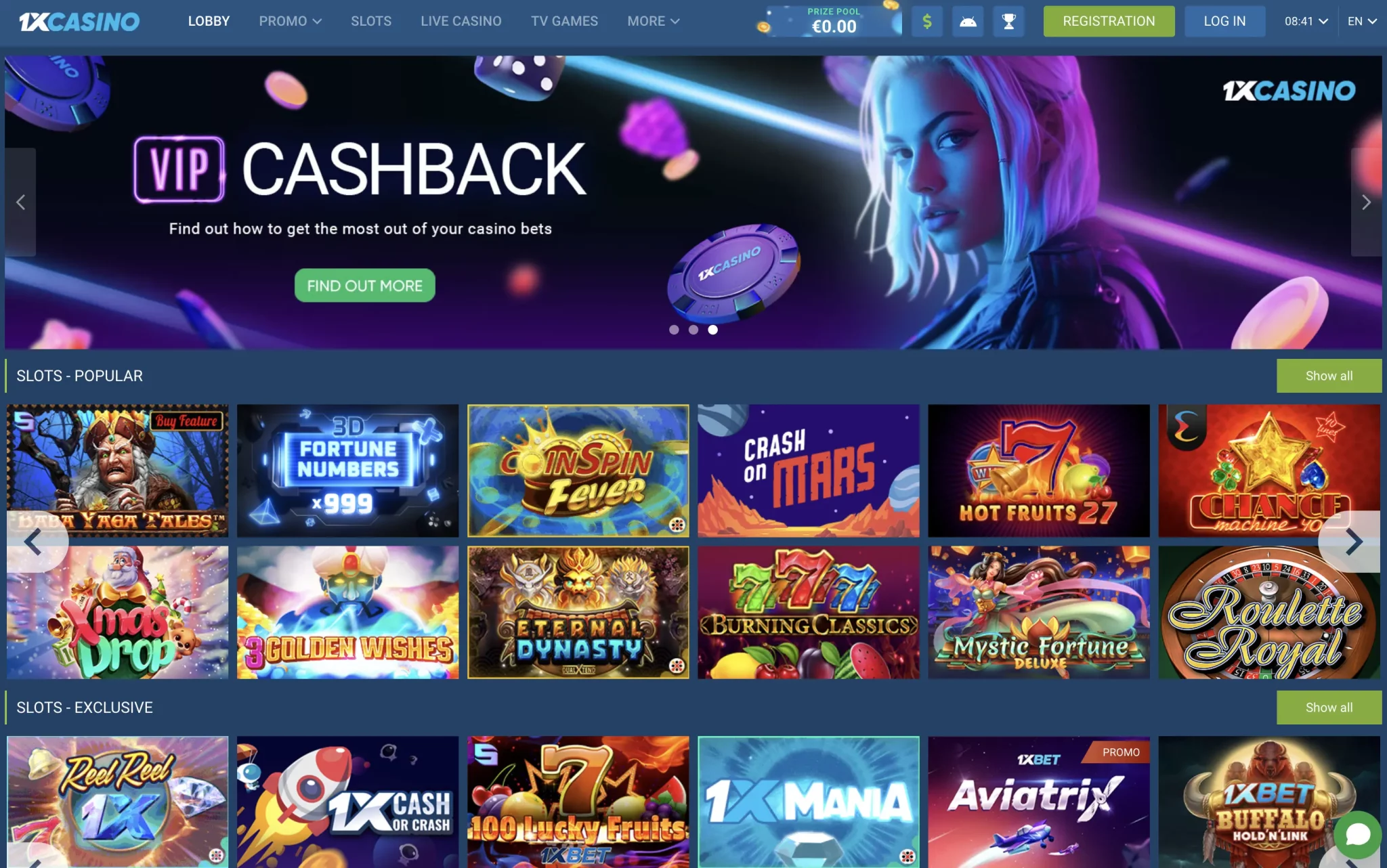Show all Slots - Popular games
The width and height of the screenshot is (1387, 868).
(x=1329, y=376)
